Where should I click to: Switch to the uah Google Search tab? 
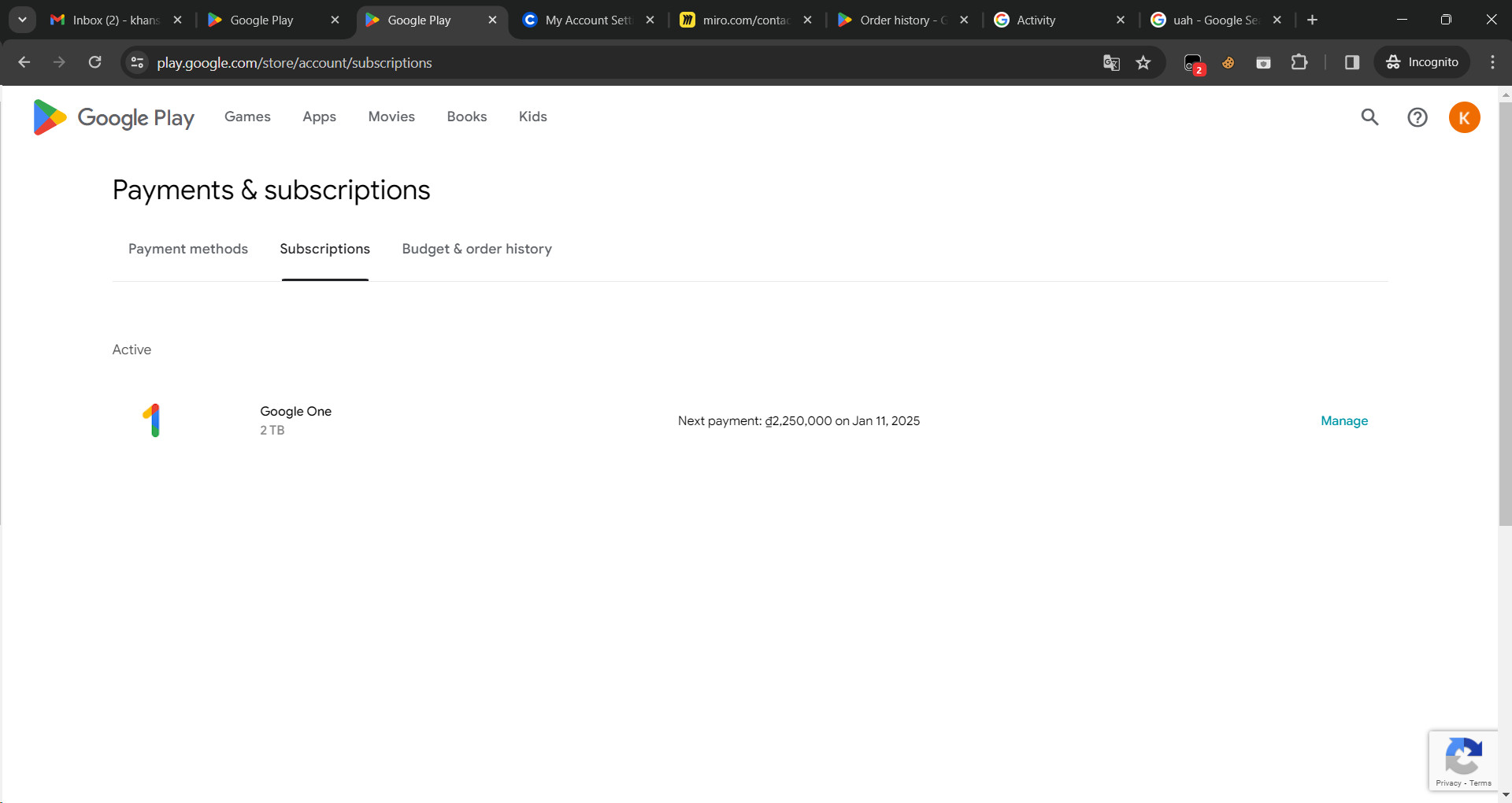(1216, 20)
